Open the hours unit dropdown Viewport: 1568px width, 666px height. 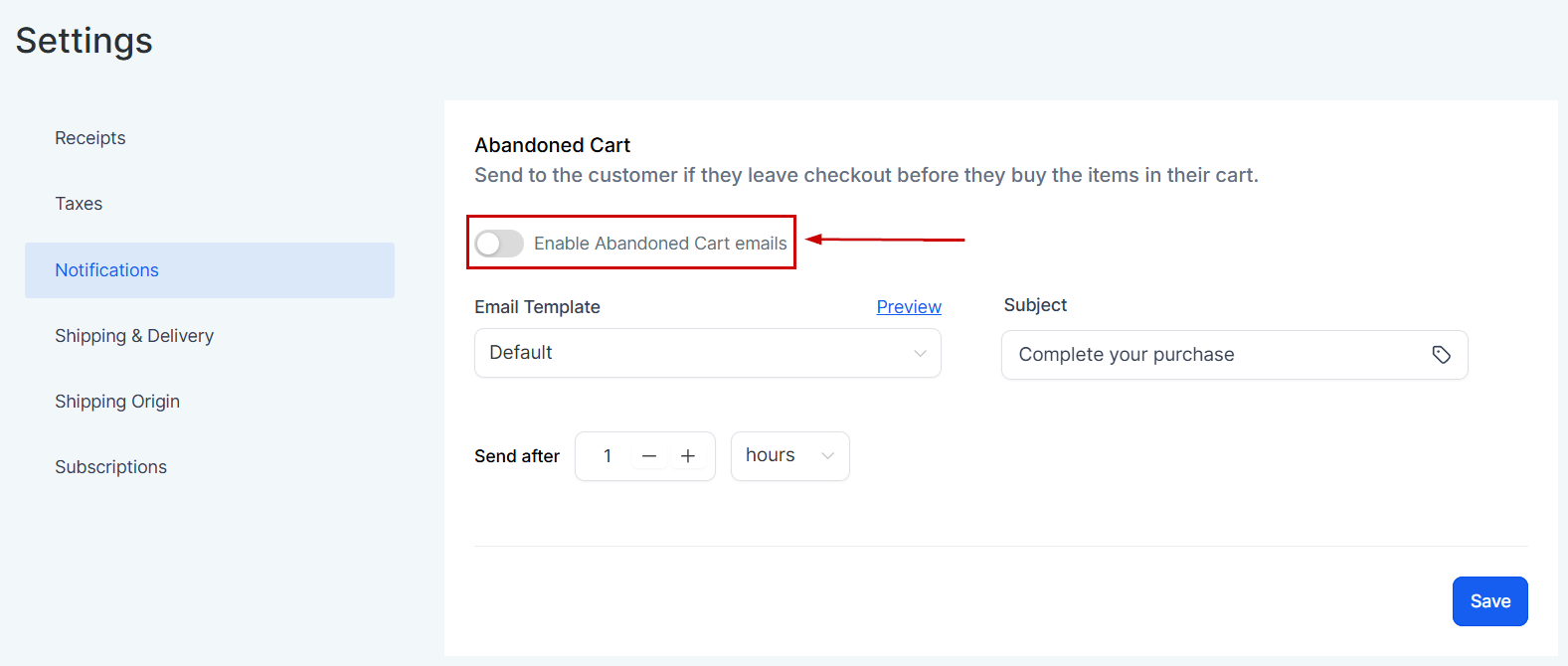pyautogui.click(x=789, y=456)
